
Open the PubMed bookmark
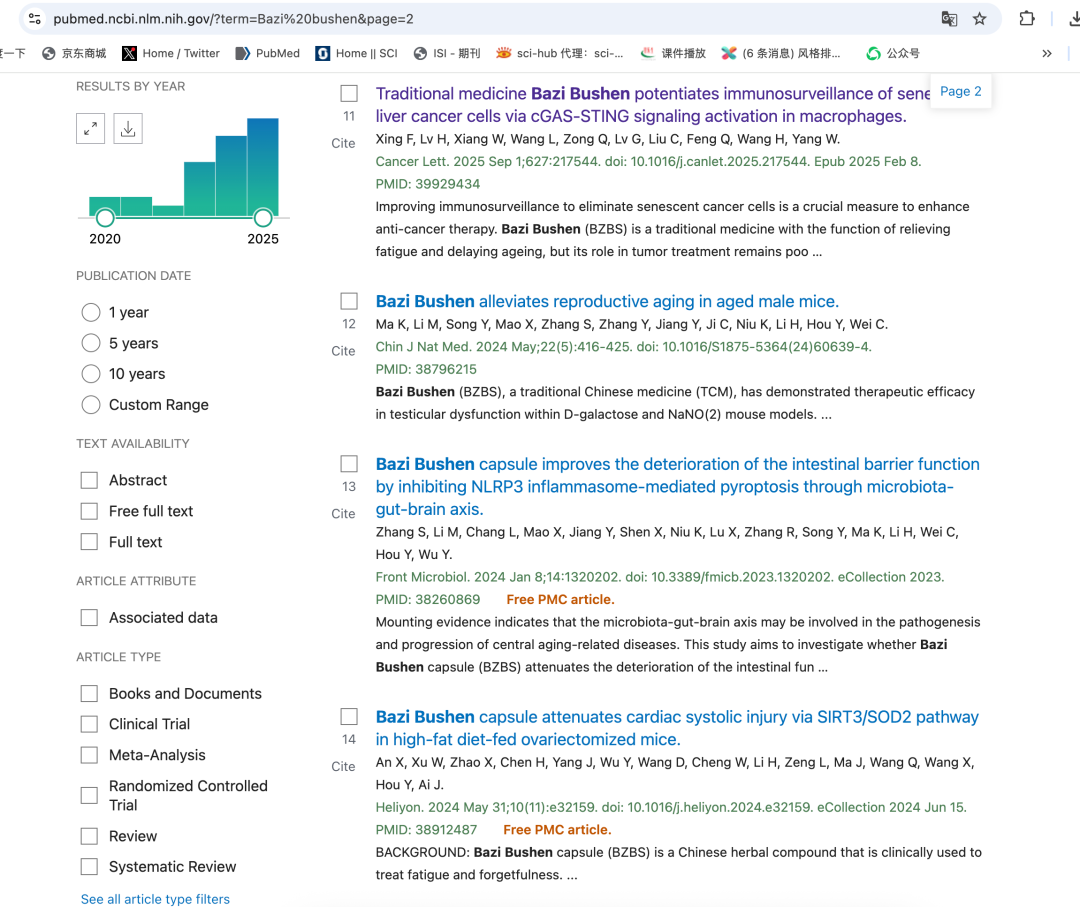(x=268, y=53)
